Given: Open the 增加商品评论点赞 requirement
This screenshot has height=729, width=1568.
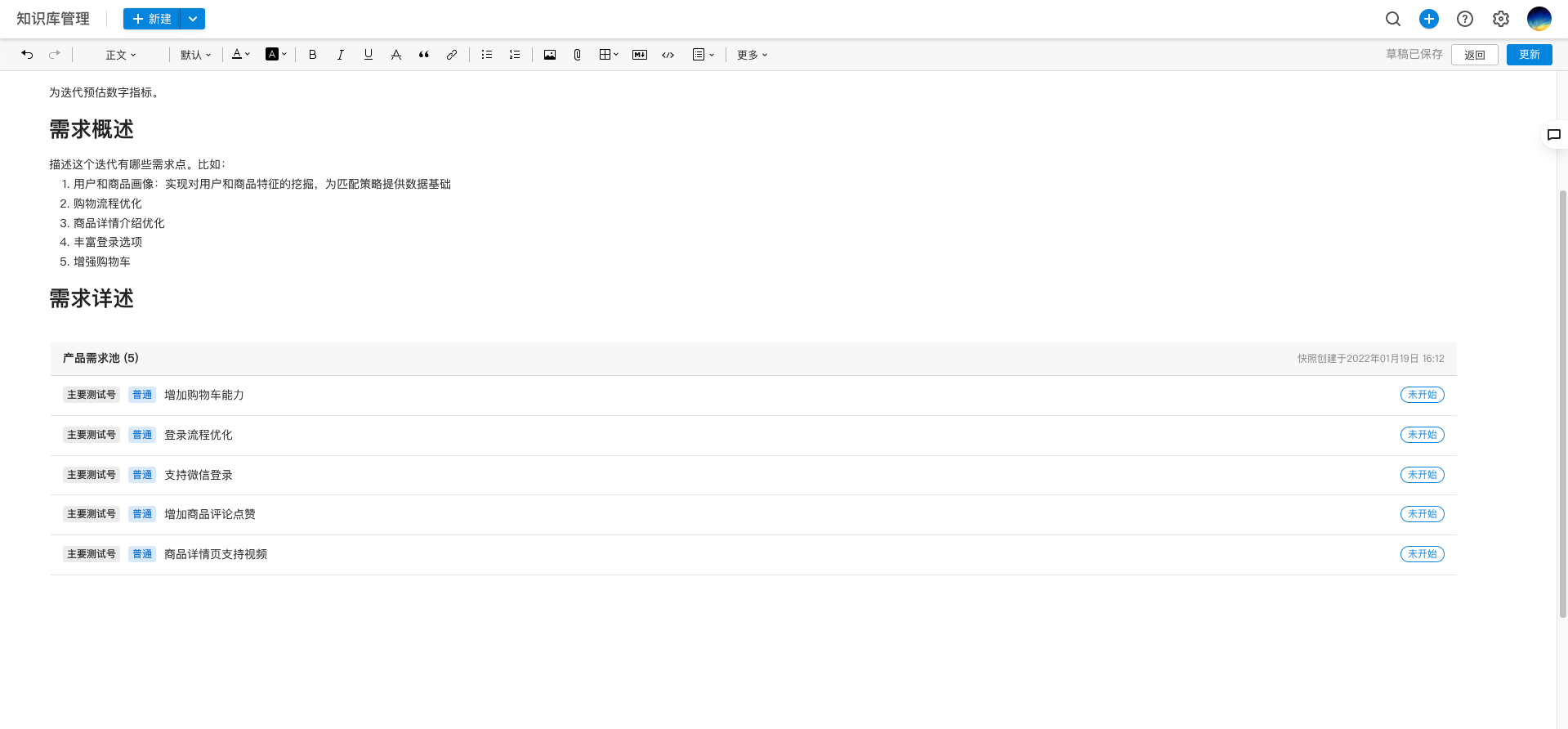Looking at the screenshot, I should tap(210, 514).
